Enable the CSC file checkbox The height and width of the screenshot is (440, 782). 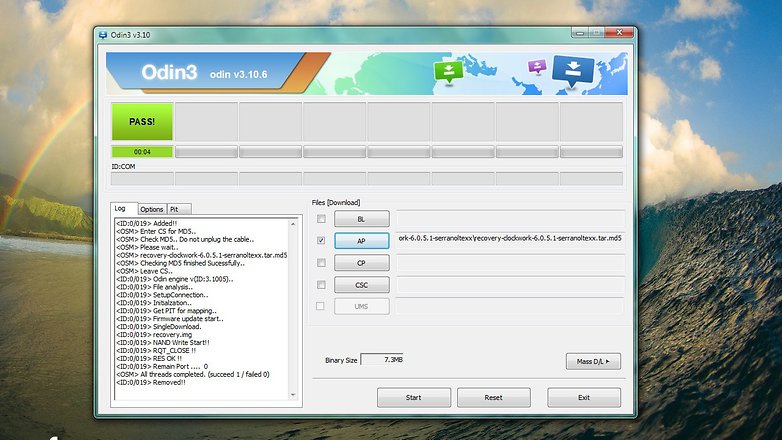point(321,284)
